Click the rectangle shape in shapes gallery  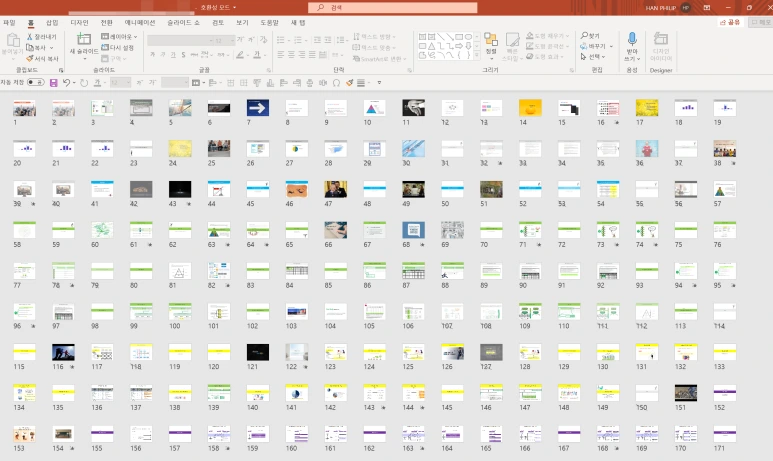pos(459,37)
